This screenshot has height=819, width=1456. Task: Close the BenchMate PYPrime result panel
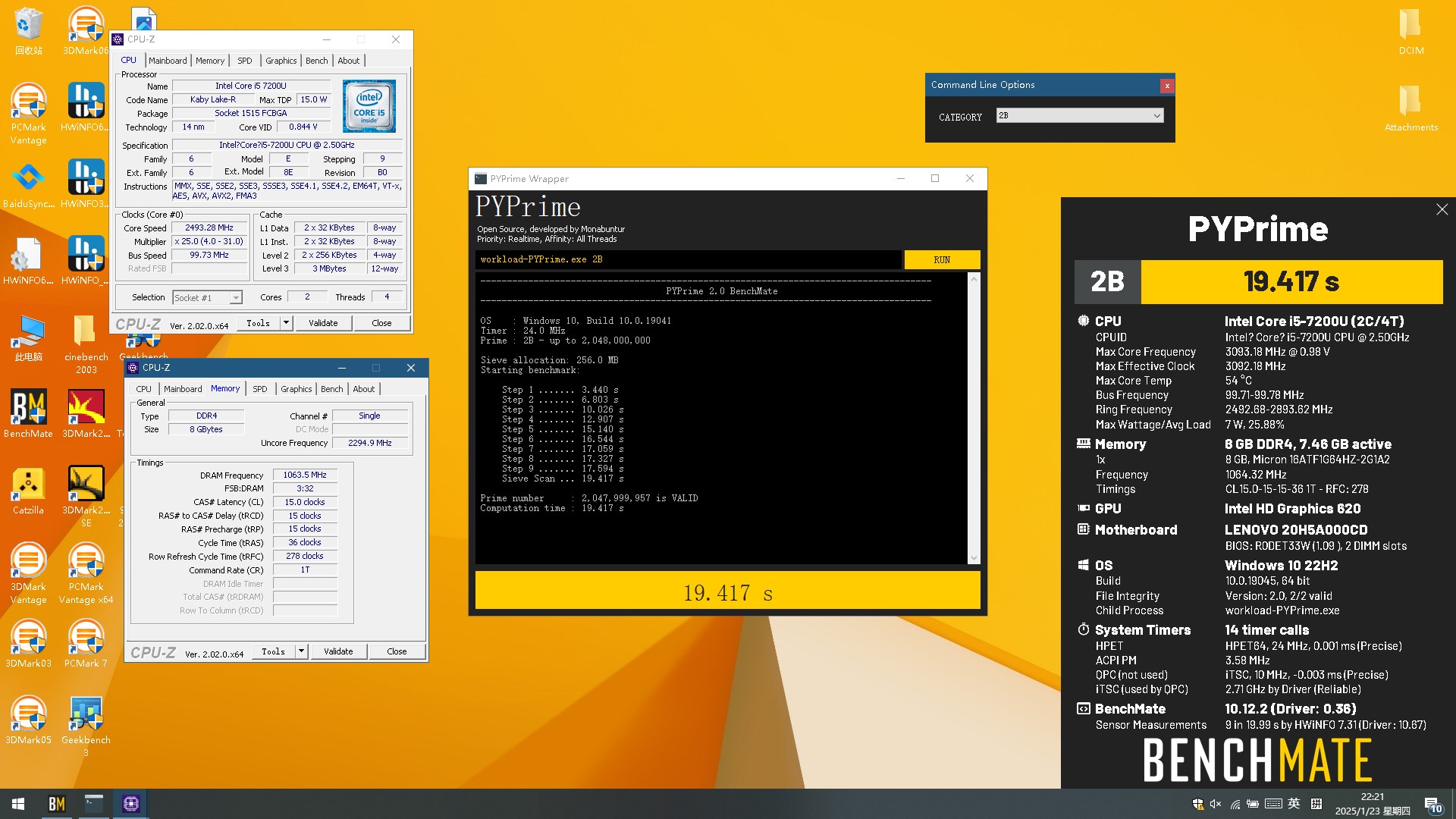pos(1442,209)
